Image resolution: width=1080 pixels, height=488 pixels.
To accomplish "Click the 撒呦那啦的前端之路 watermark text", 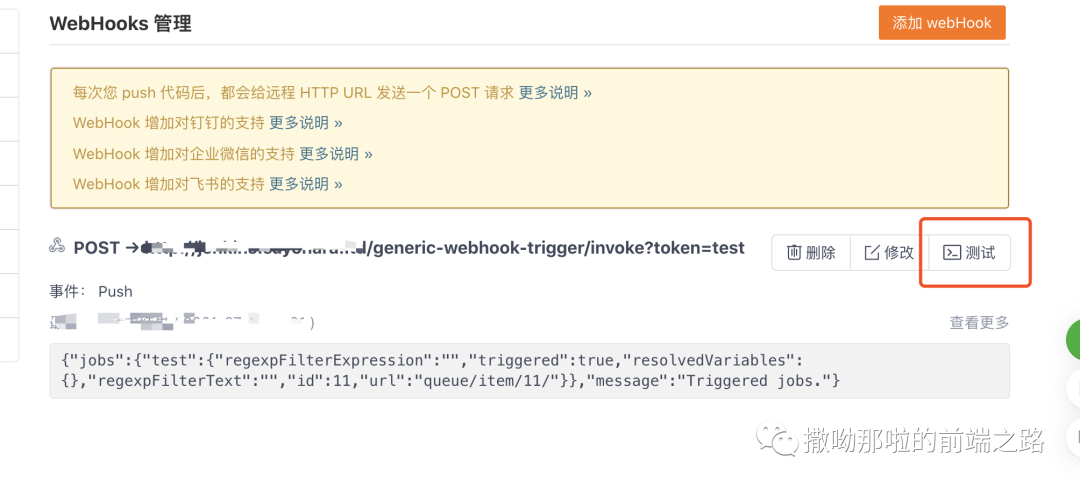I will (x=924, y=439).
